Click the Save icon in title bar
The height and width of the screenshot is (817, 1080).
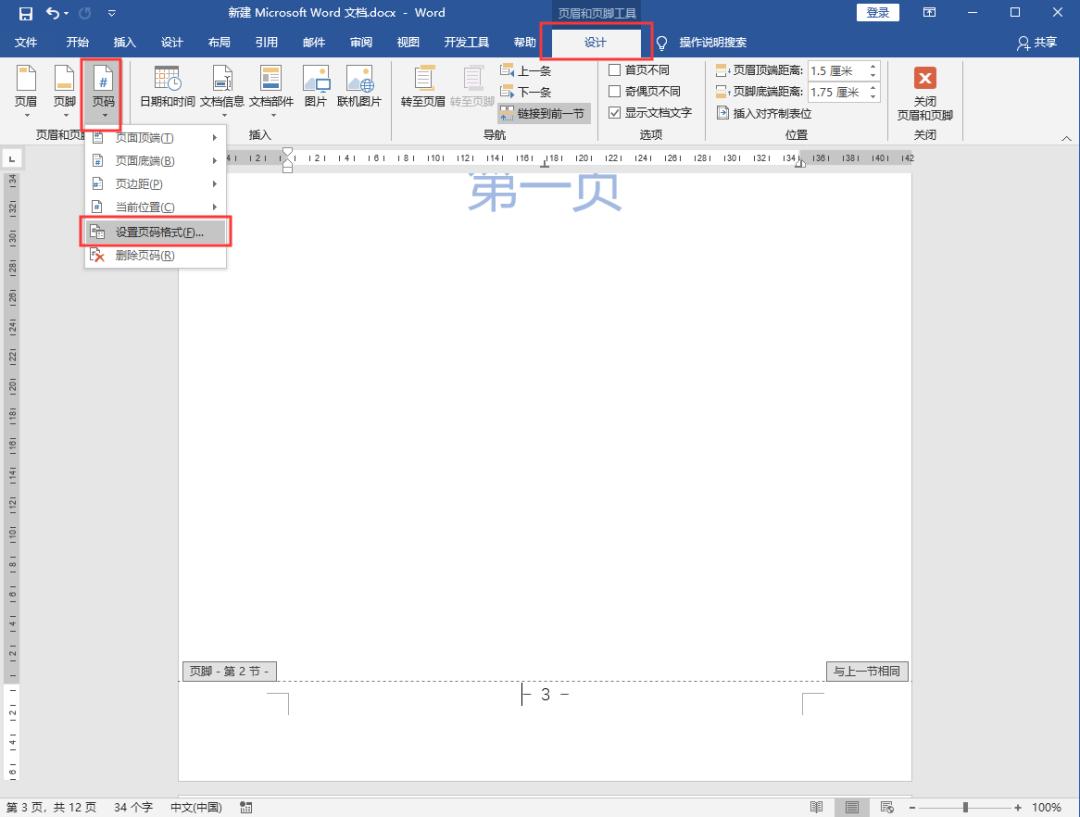point(25,13)
